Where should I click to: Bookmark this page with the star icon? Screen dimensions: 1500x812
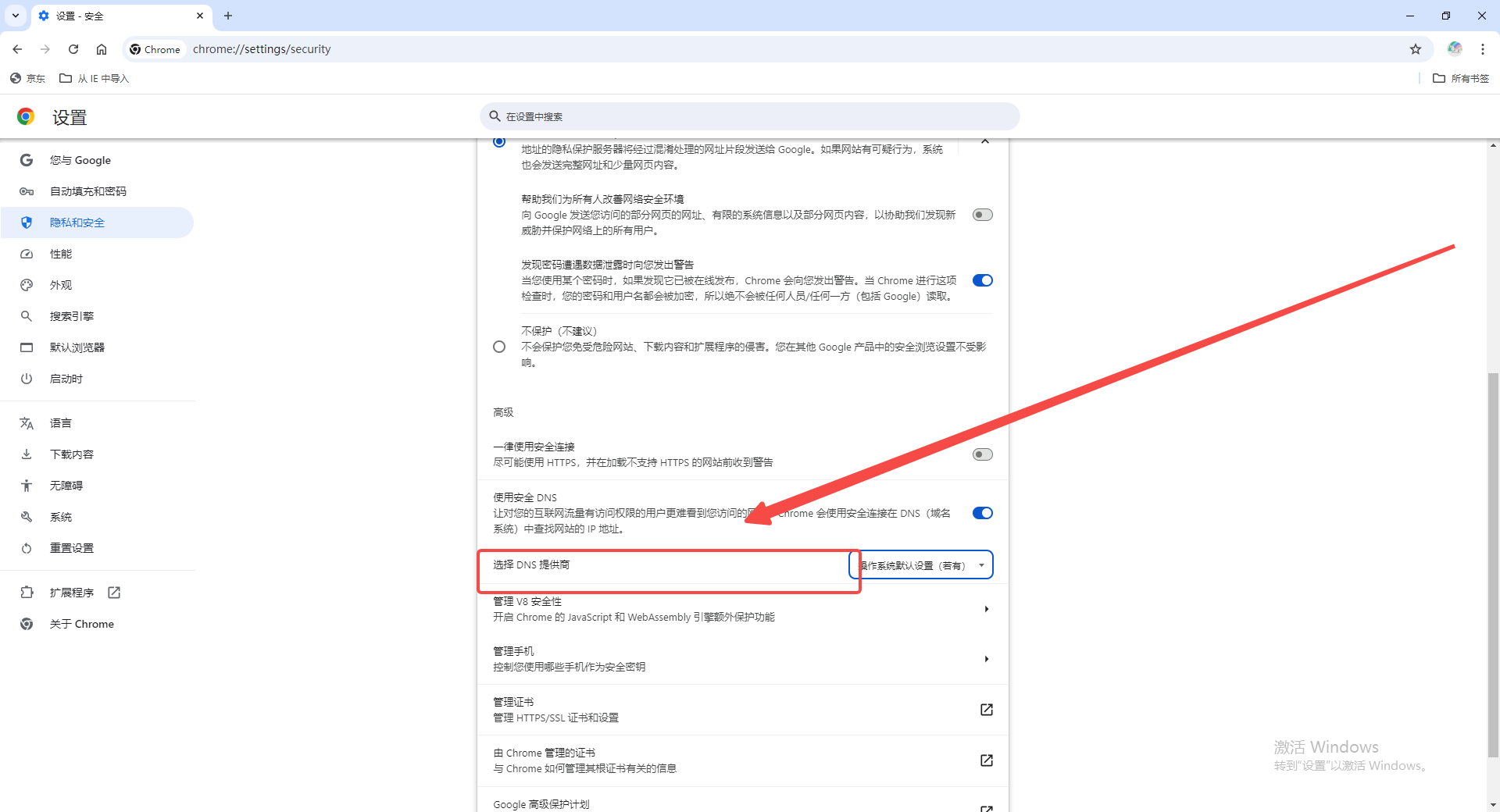(1416, 49)
